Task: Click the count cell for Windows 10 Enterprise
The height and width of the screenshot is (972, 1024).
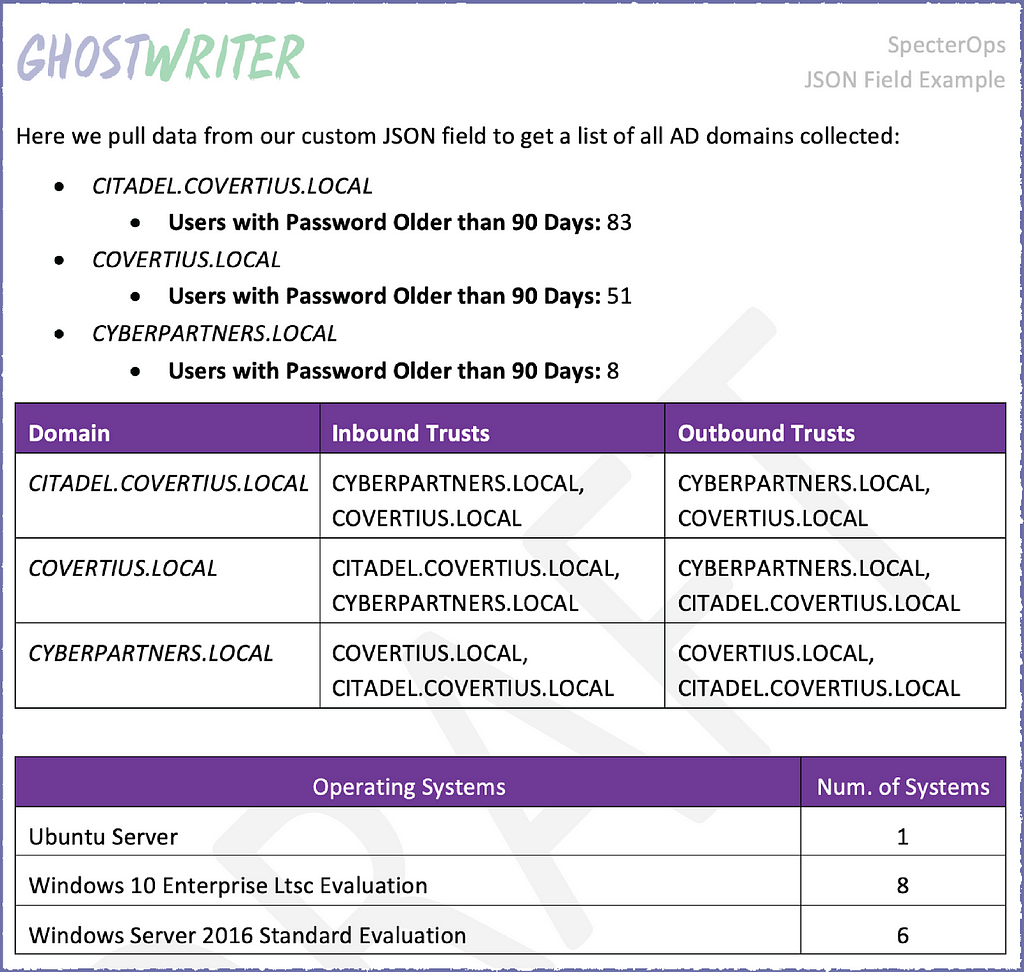Action: (x=903, y=881)
